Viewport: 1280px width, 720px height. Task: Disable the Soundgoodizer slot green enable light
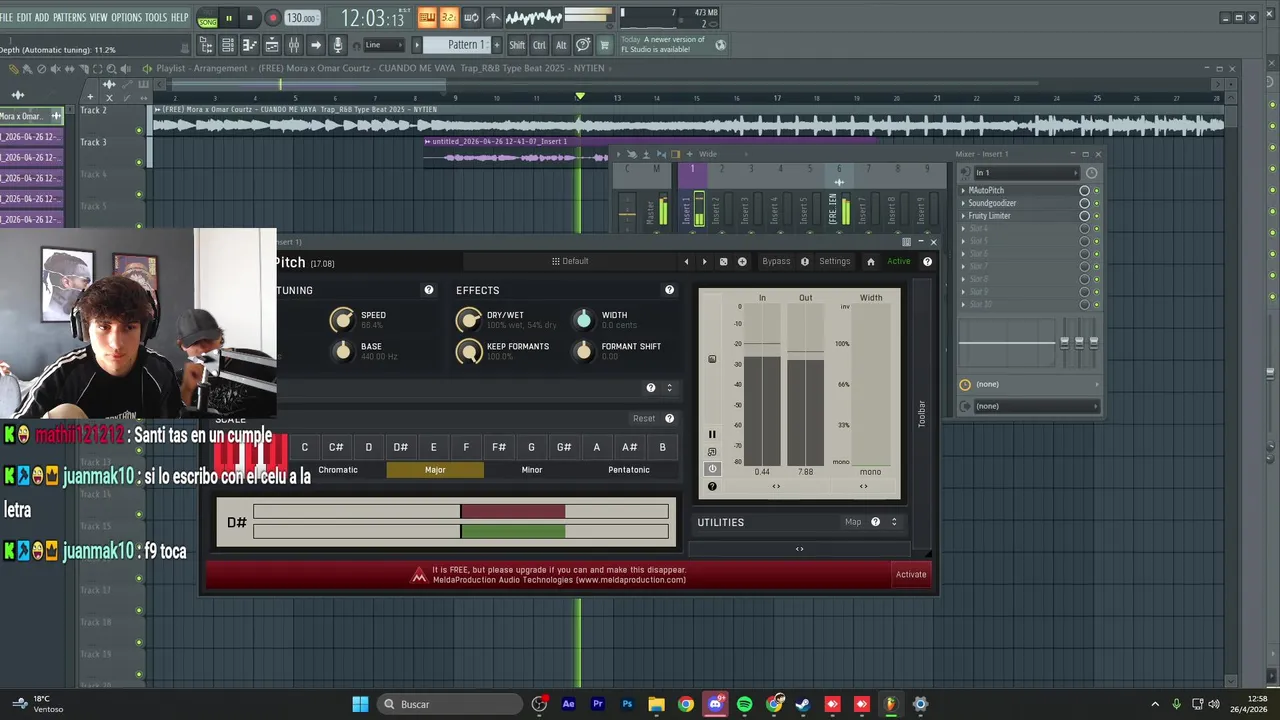[1096, 203]
